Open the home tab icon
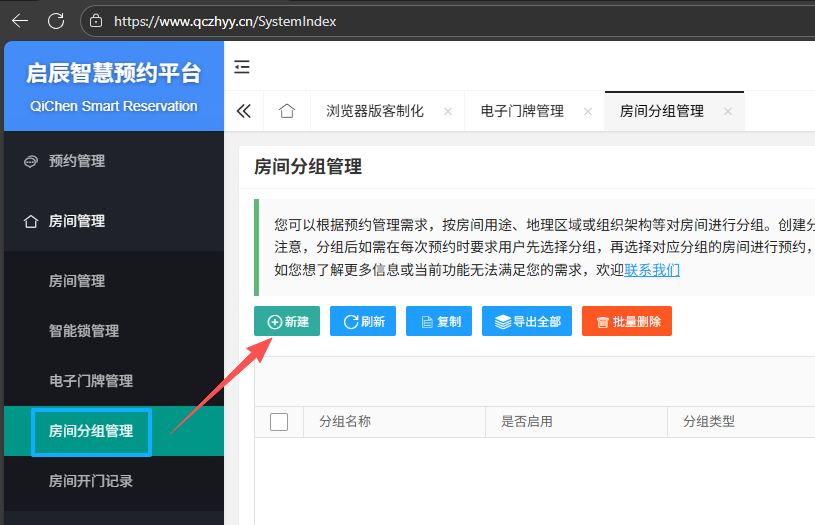 (287, 111)
